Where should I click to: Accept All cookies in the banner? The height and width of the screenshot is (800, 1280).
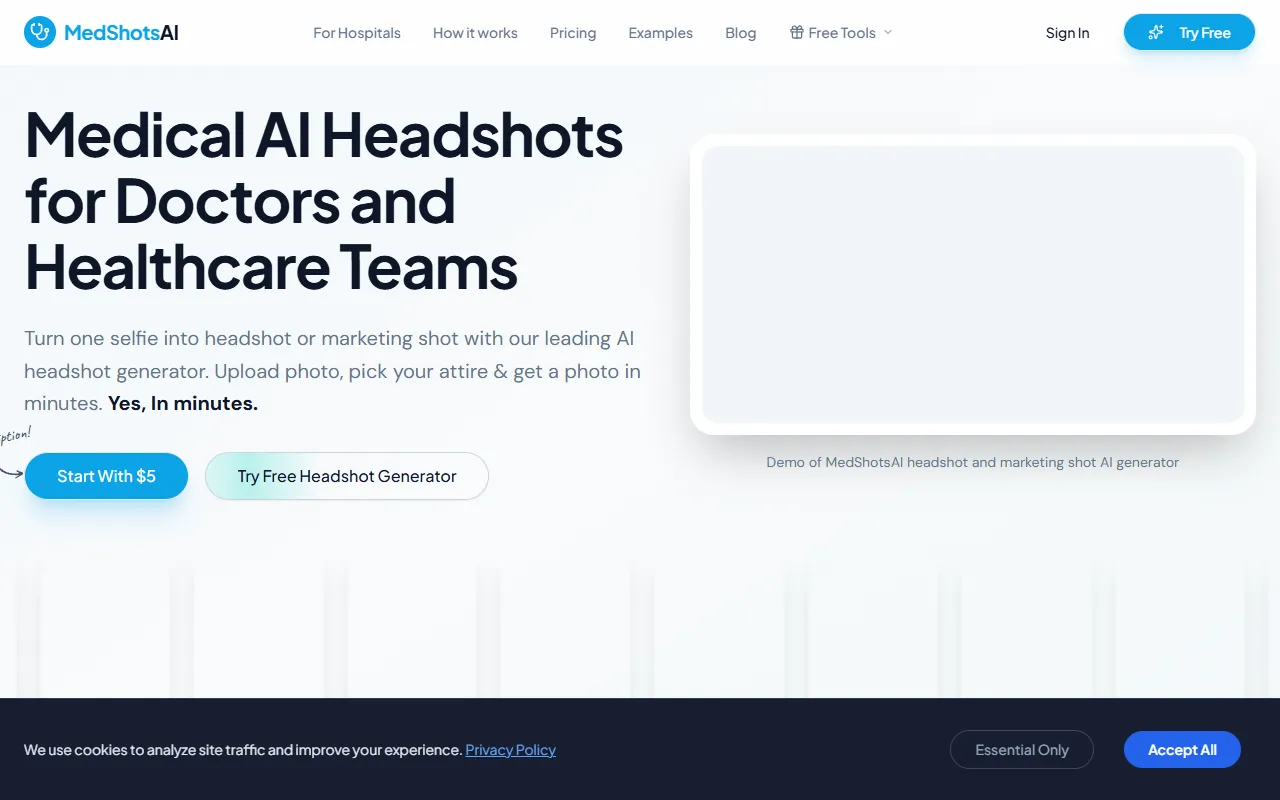coord(1182,750)
